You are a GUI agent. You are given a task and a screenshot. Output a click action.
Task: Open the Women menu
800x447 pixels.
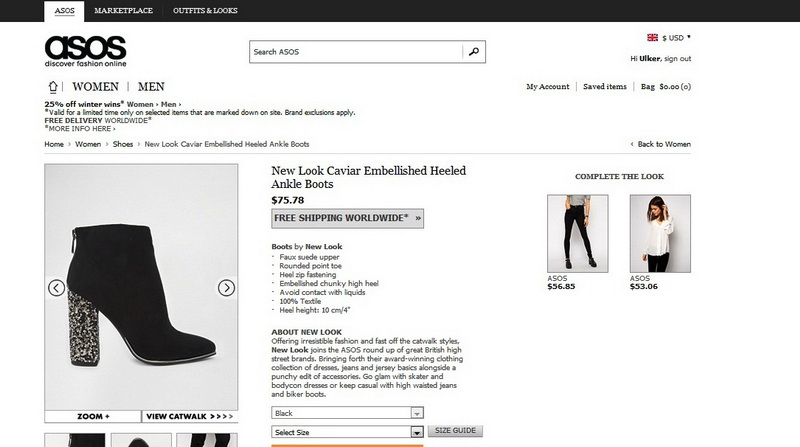click(x=95, y=87)
